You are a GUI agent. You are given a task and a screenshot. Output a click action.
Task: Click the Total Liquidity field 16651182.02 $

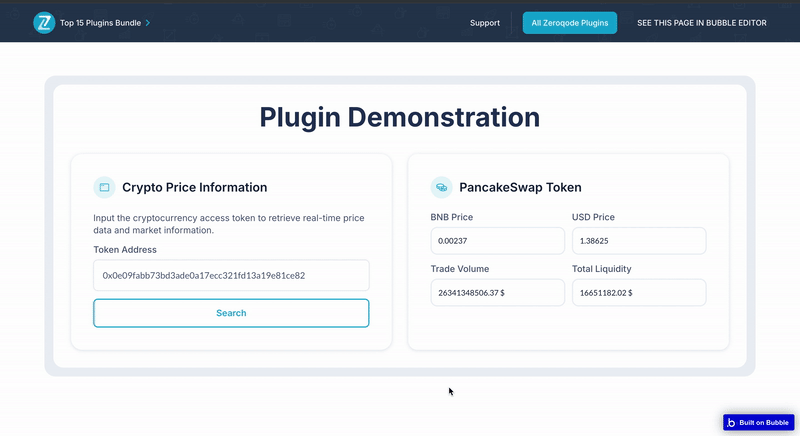[639, 293]
